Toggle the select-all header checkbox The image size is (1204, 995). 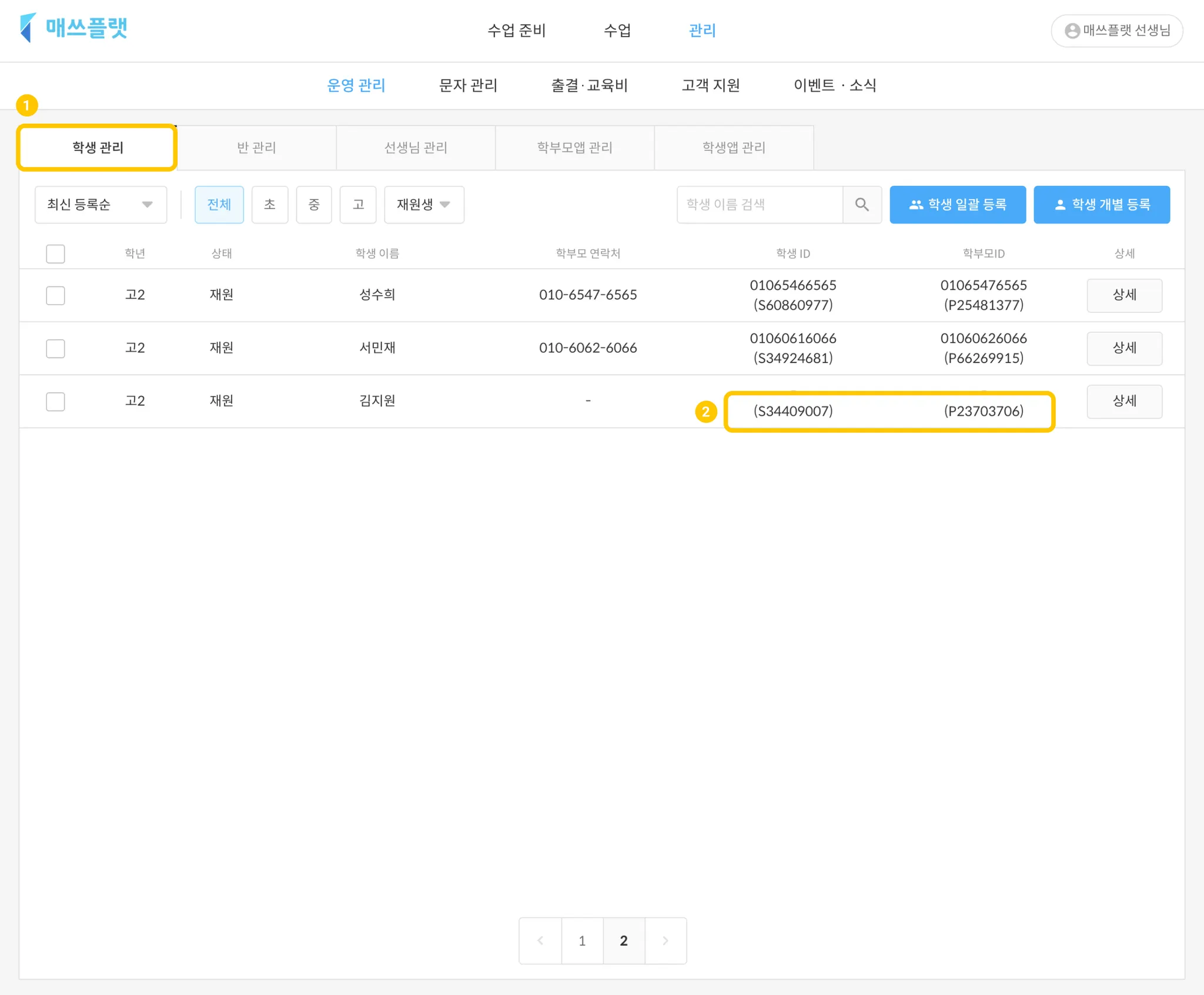(55, 253)
